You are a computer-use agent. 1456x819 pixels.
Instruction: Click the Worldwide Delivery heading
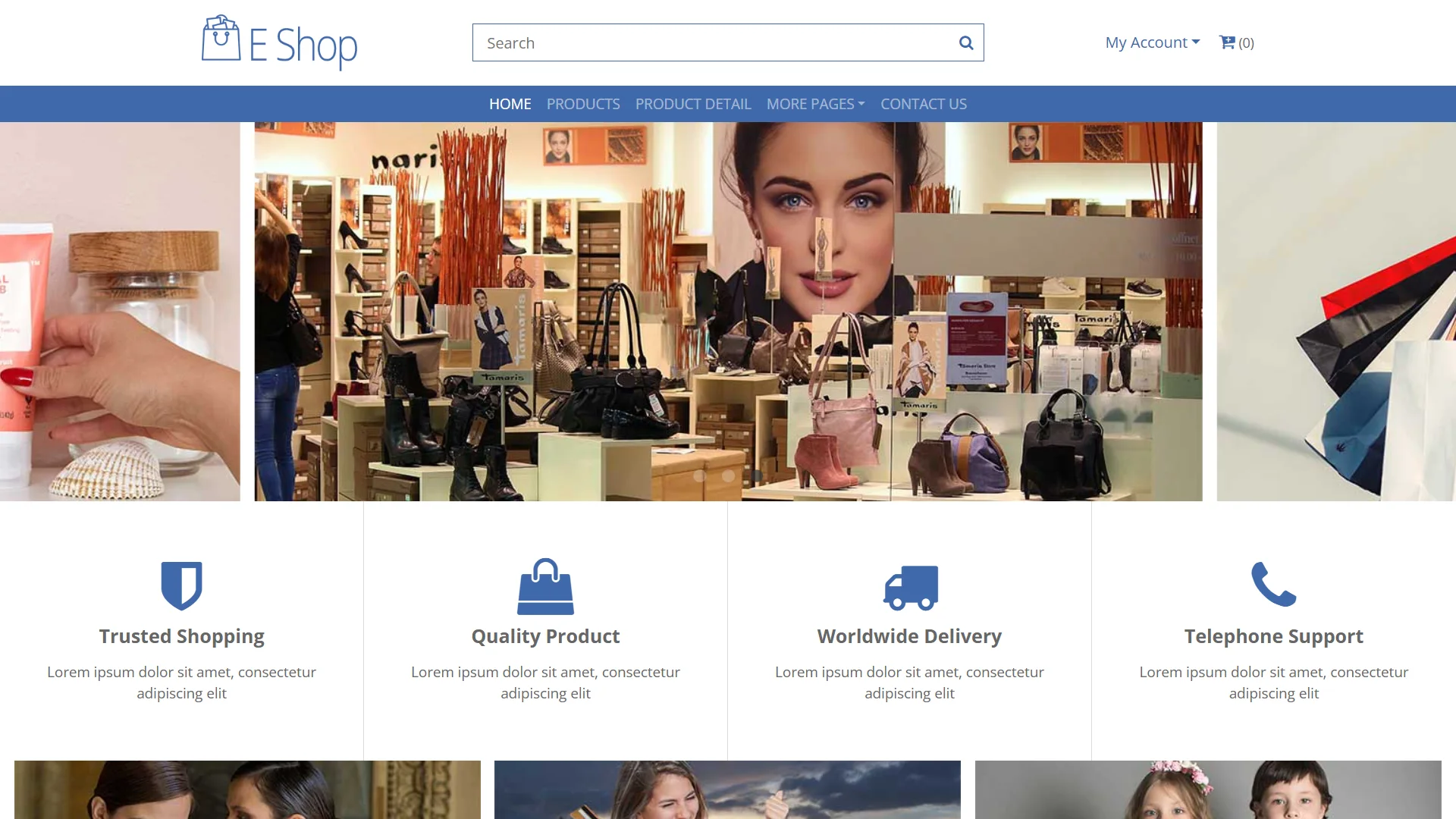click(x=909, y=635)
